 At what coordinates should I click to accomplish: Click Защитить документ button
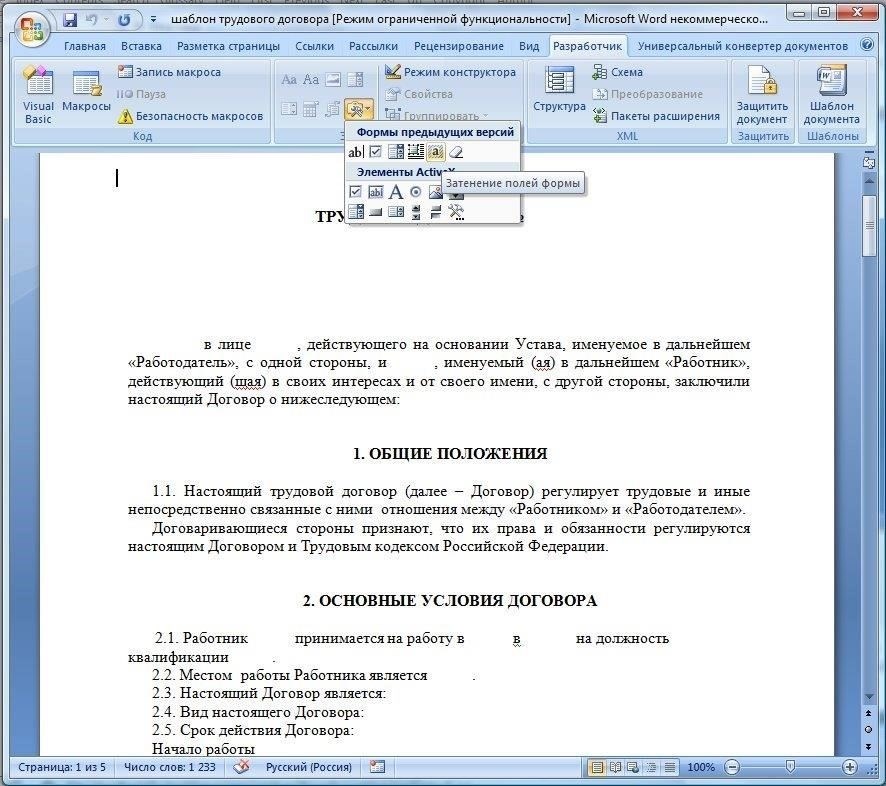pos(762,94)
